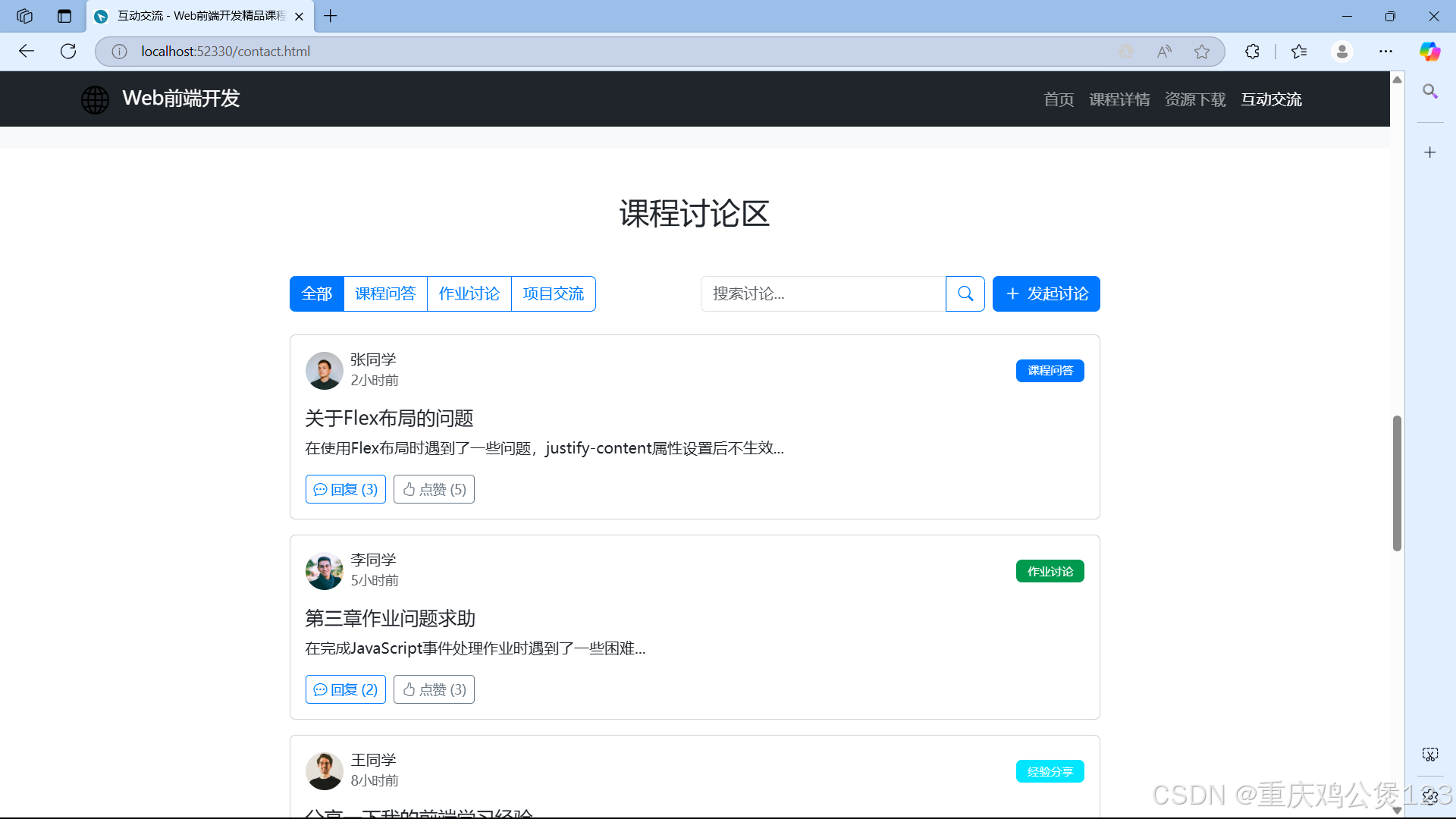Open the browser Settings and more menu

click(1387, 51)
